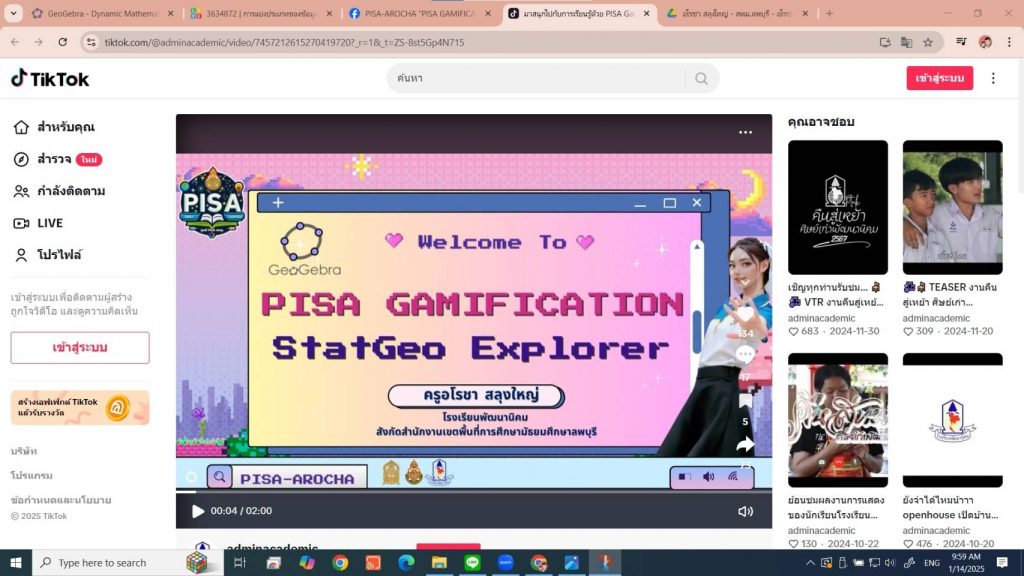Open the ย้อนชมผลงาน video thumbnail
Image resolution: width=1024 pixels, height=576 pixels.
tap(838, 420)
